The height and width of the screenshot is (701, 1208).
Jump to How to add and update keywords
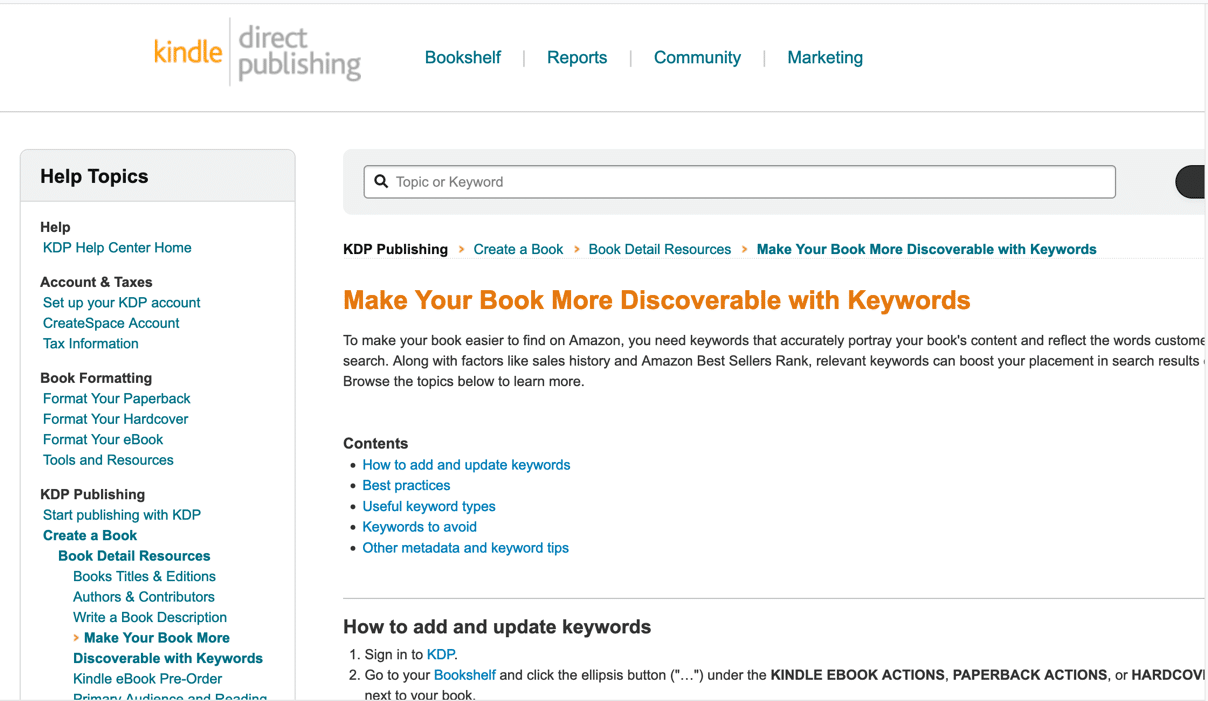[x=466, y=465]
